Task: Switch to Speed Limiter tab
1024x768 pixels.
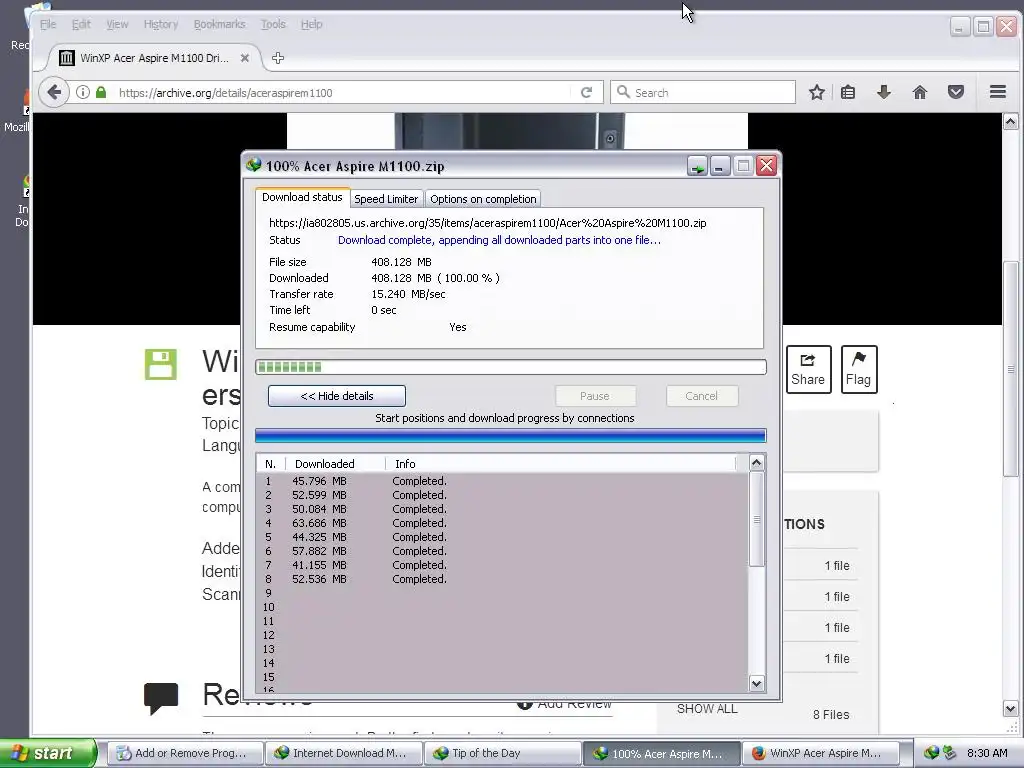Action: pos(386,199)
